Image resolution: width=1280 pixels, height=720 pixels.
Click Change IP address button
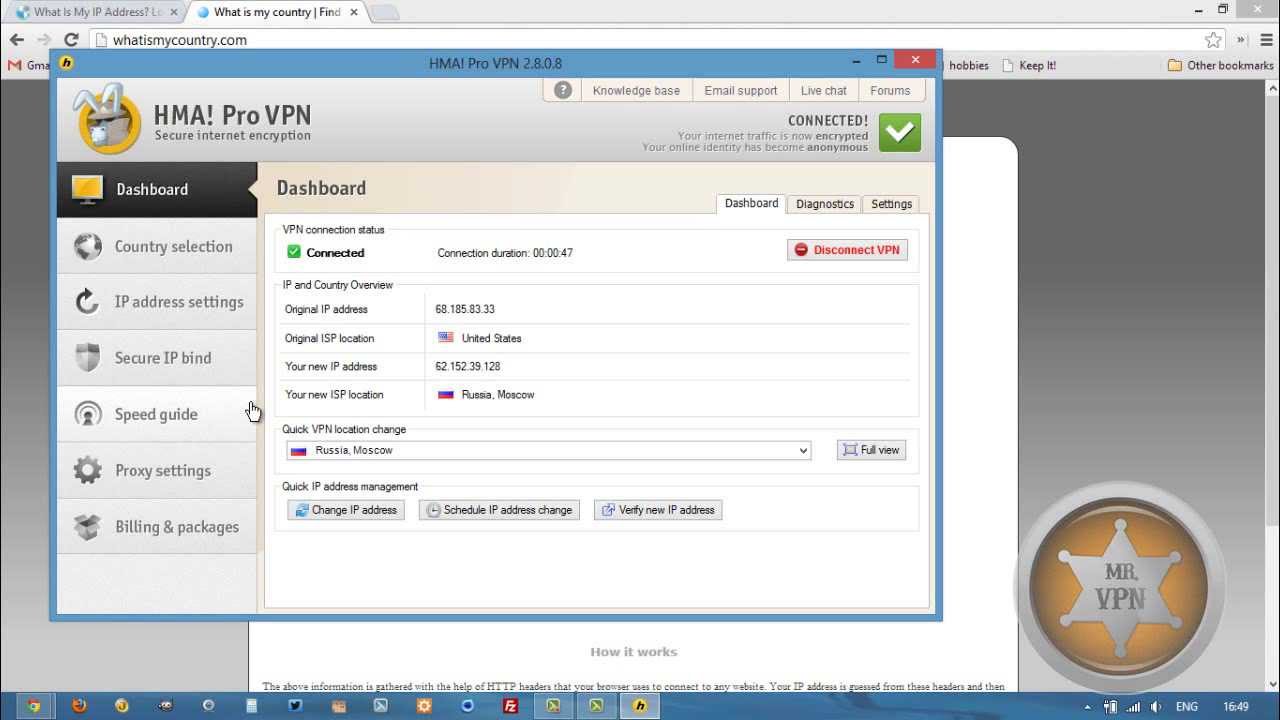pyautogui.click(x=345, y=510)
